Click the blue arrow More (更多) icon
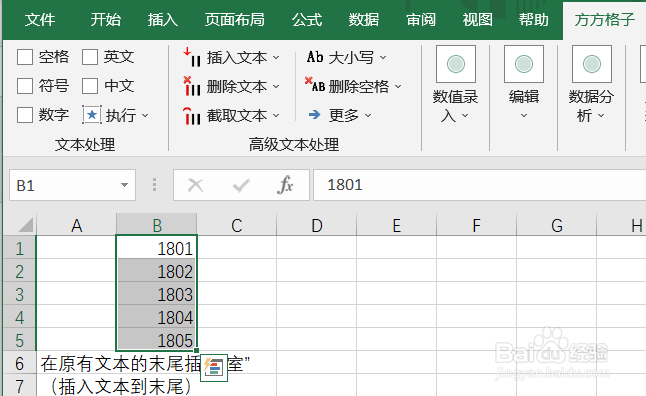The width and height of the screenshot is (646, 396). pos(315,115)
